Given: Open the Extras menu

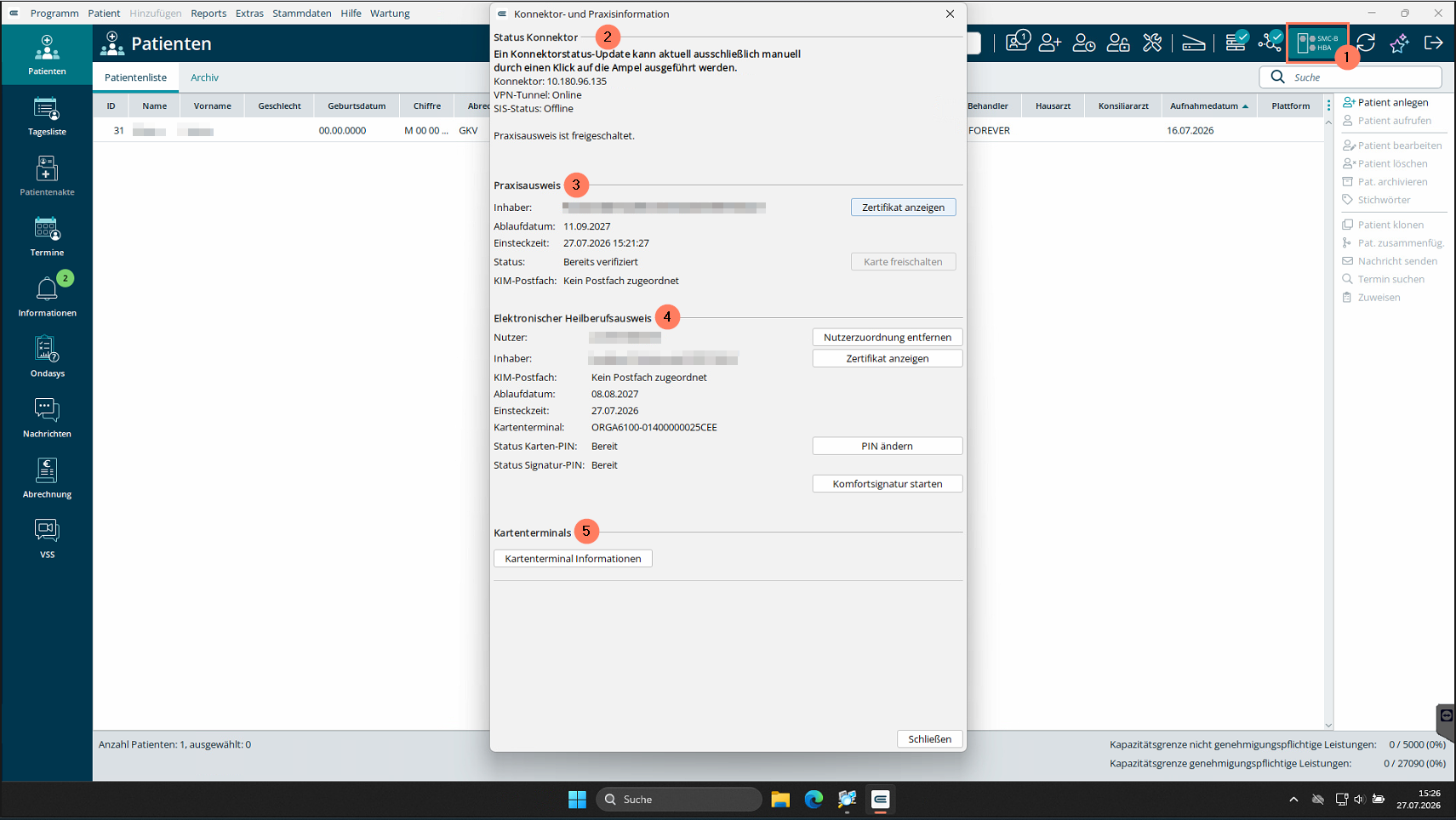Looking at the screenshot, I should (x=249, y=13).
